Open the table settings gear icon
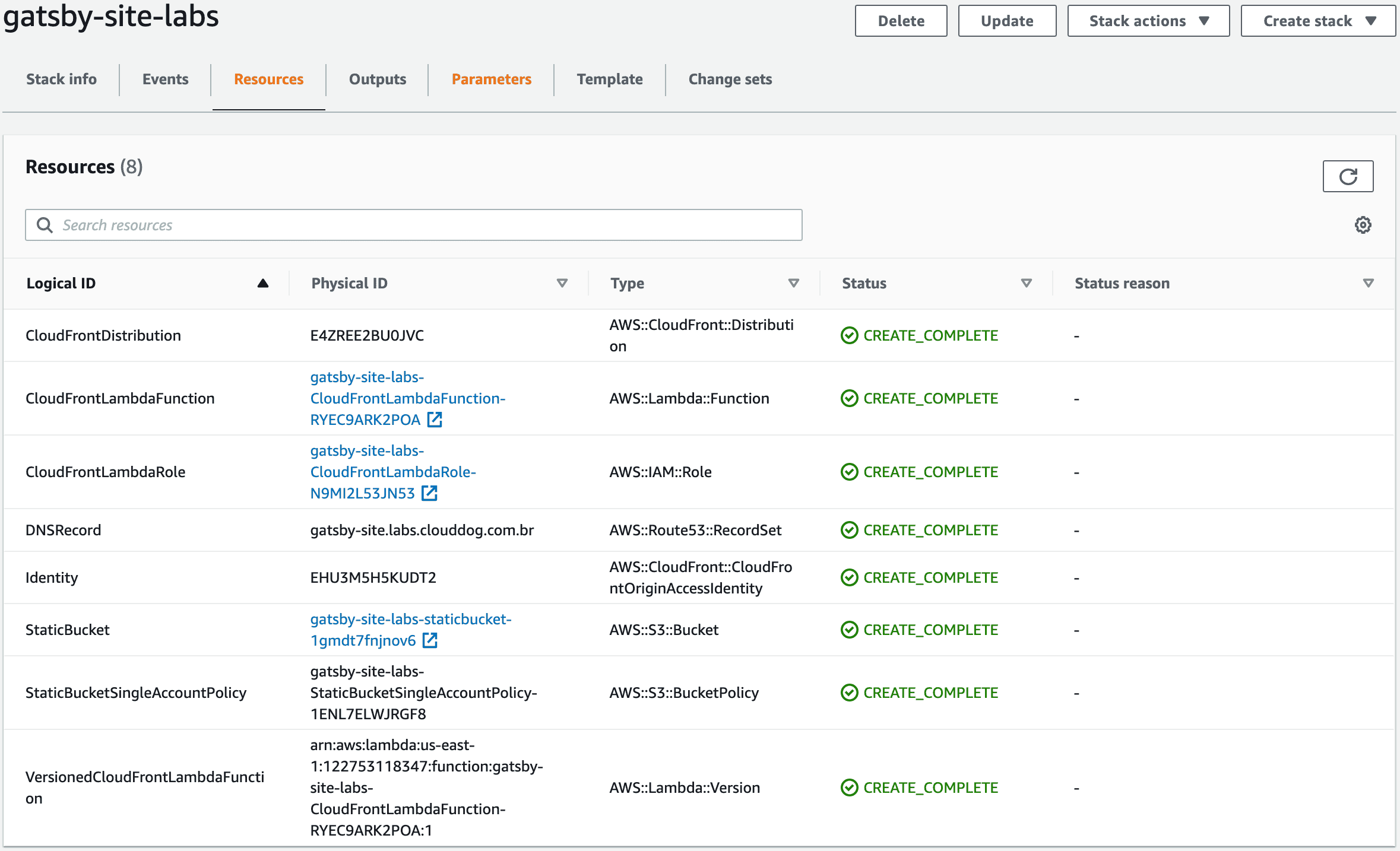The width and height of the screenshot is (1400, 851). click(1363, 225)
